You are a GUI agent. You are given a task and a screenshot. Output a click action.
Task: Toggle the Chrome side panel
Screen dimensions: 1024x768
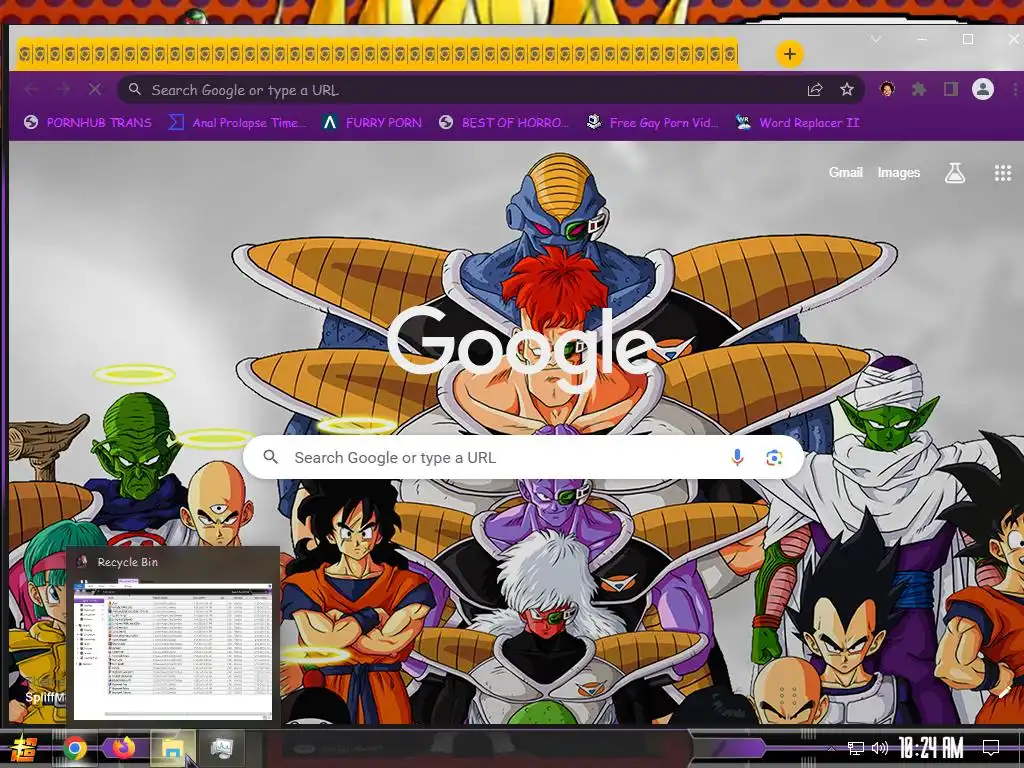tap(950, 89)
